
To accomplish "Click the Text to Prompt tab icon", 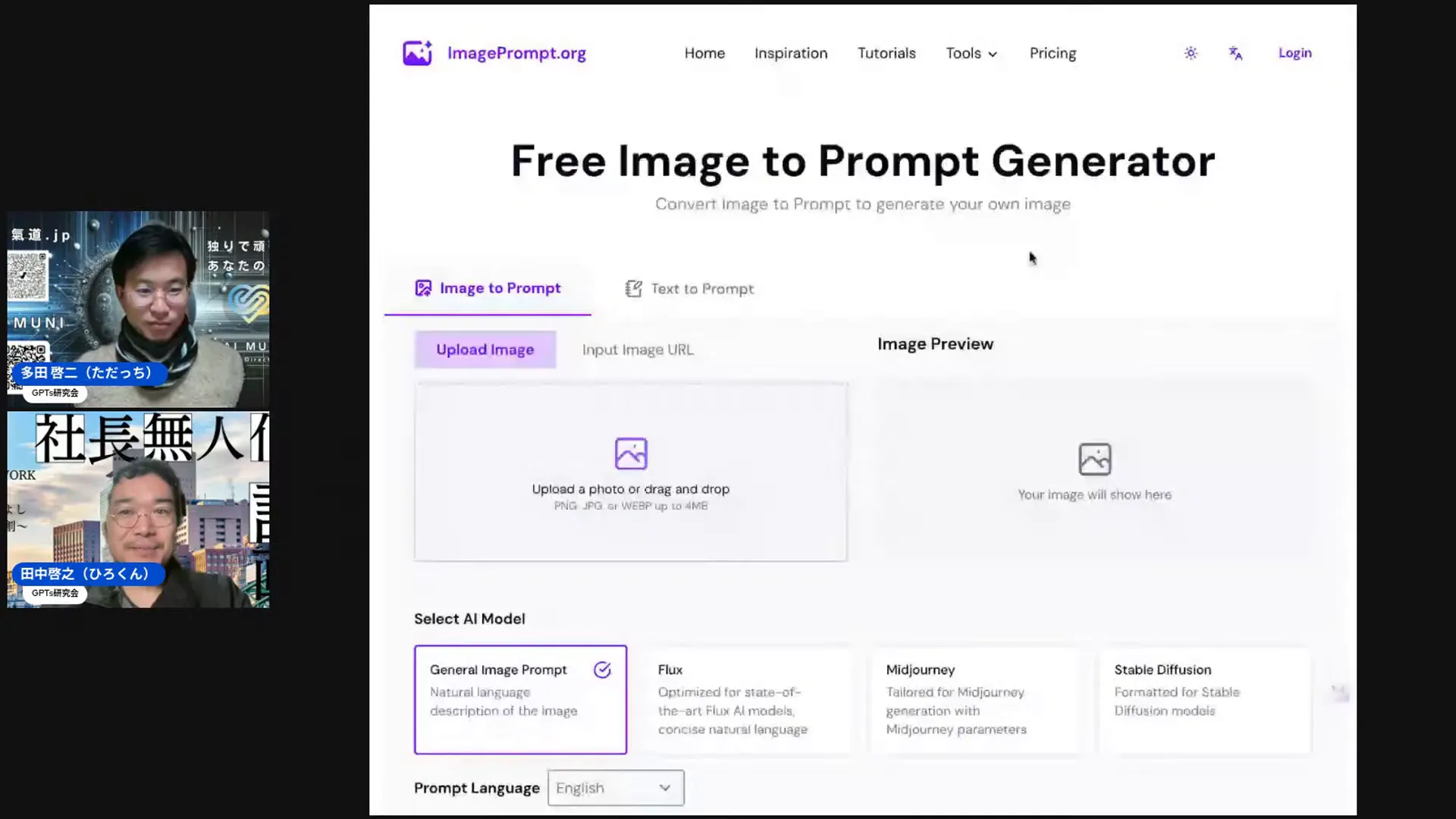I will tap(634, 288).
